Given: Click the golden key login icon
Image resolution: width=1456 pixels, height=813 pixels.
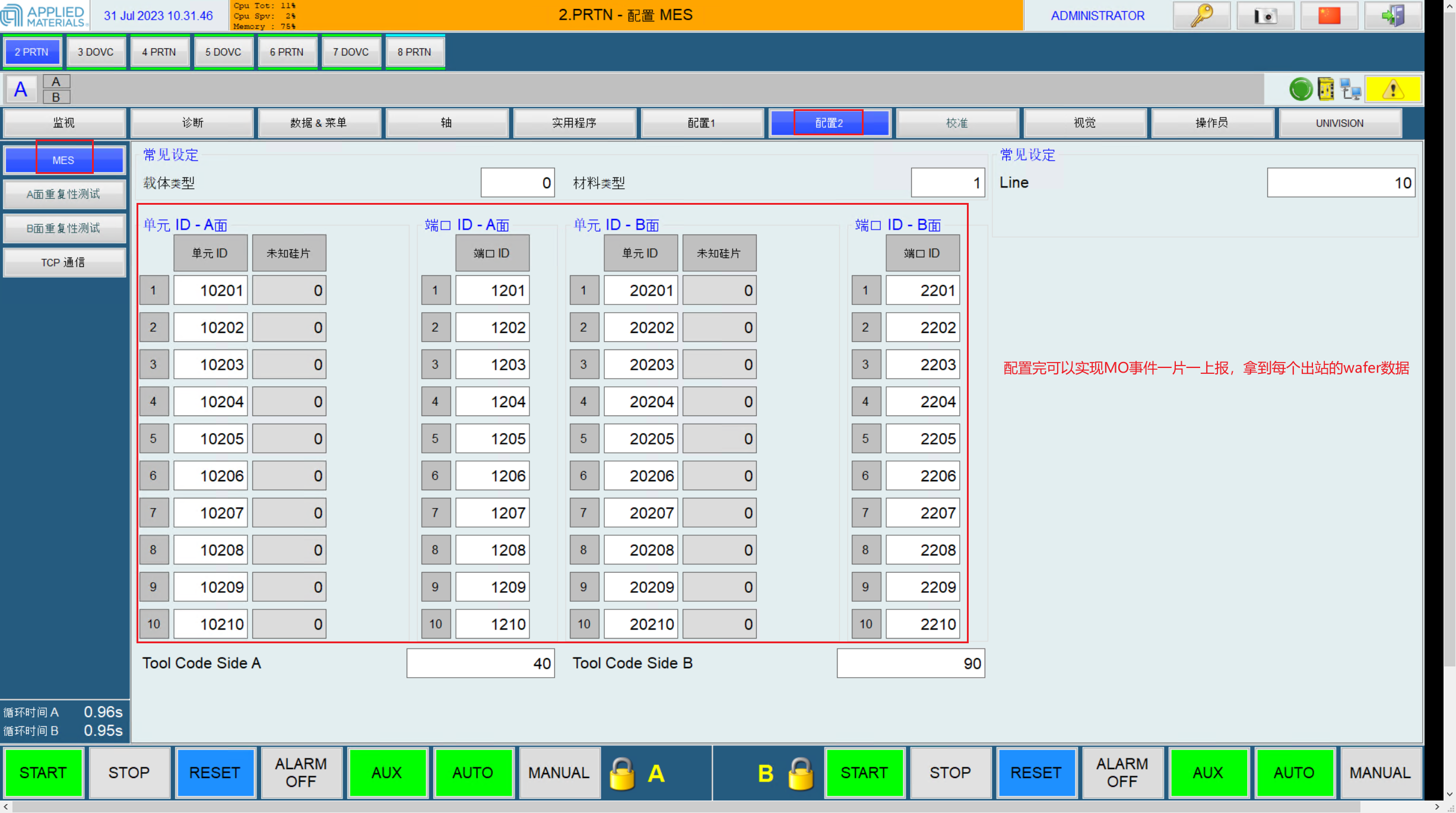Looking at the screenshot, I should (1201, 16).
